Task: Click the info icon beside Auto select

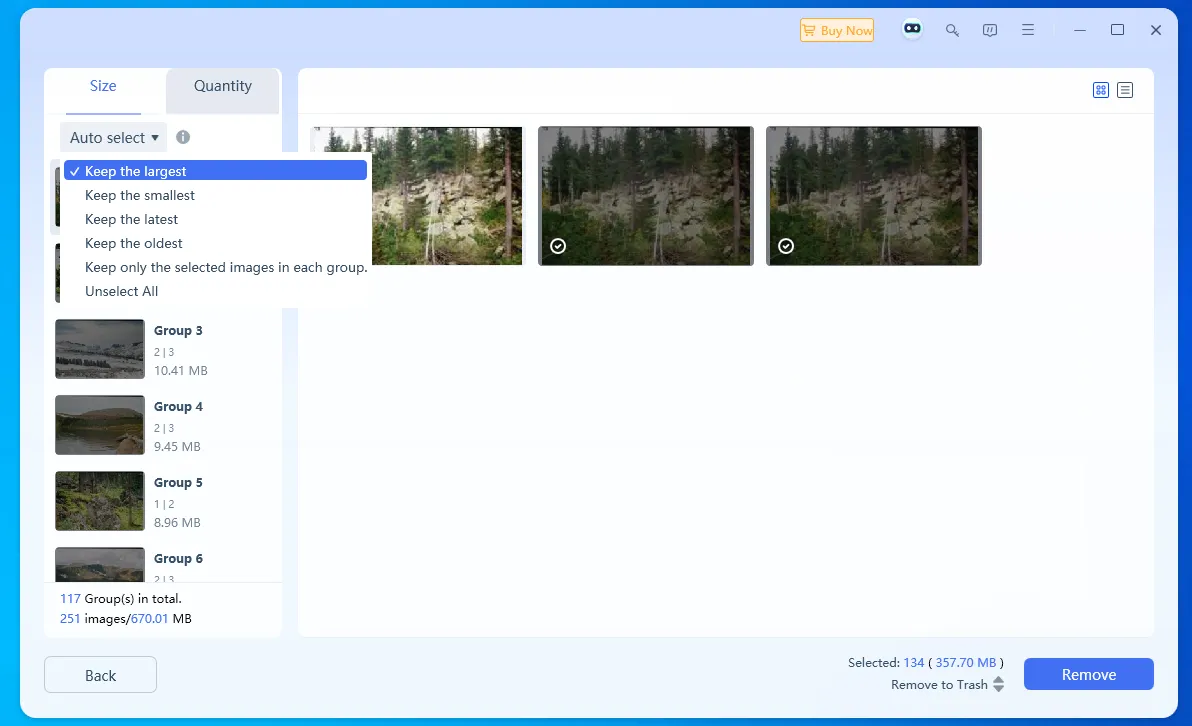Action: pos(183,137)
